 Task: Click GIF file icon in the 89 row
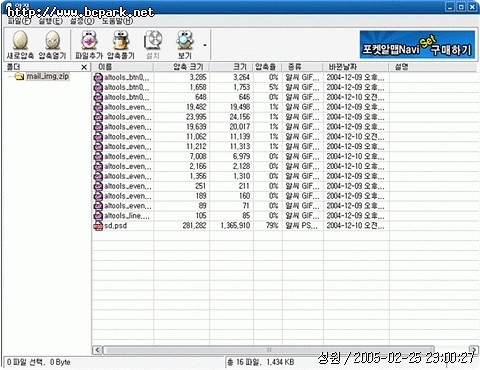coord(98,206)
